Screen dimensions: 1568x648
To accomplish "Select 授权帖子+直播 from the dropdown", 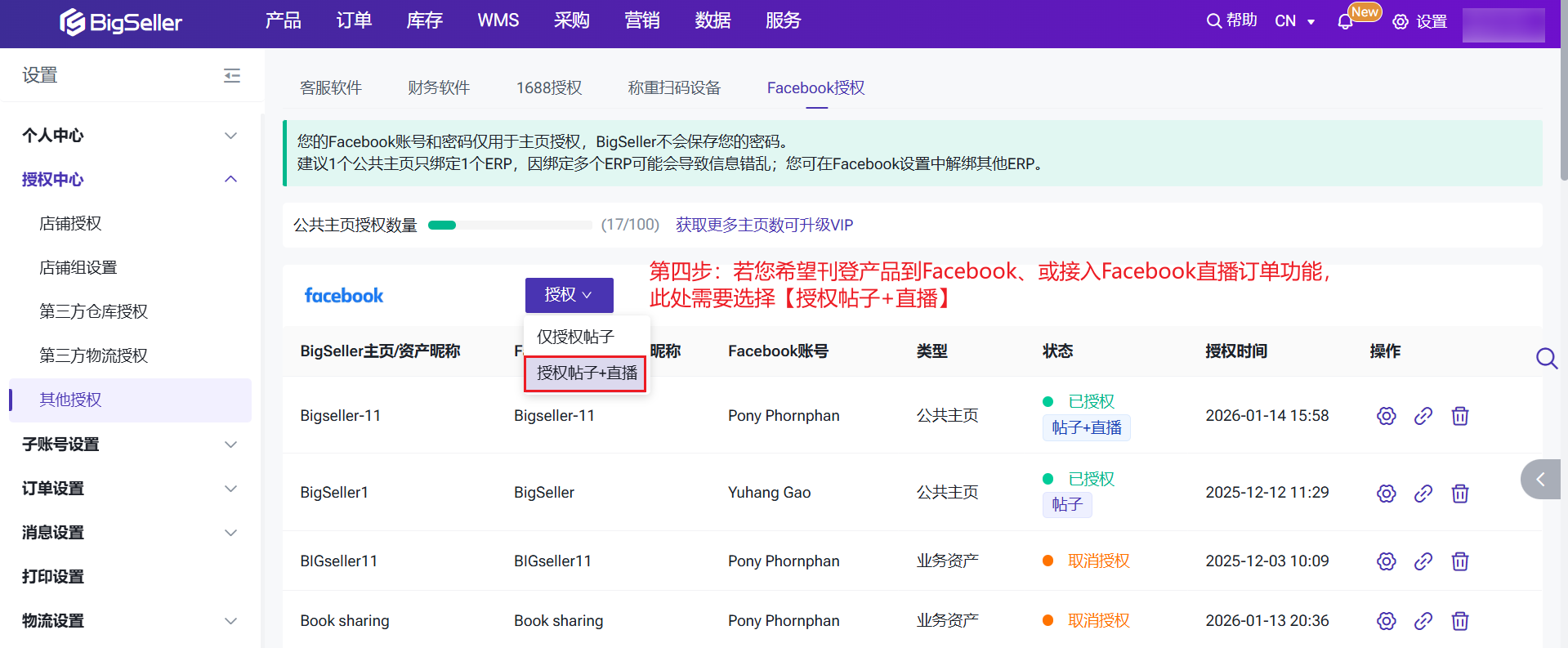I will tap(586, 373).
